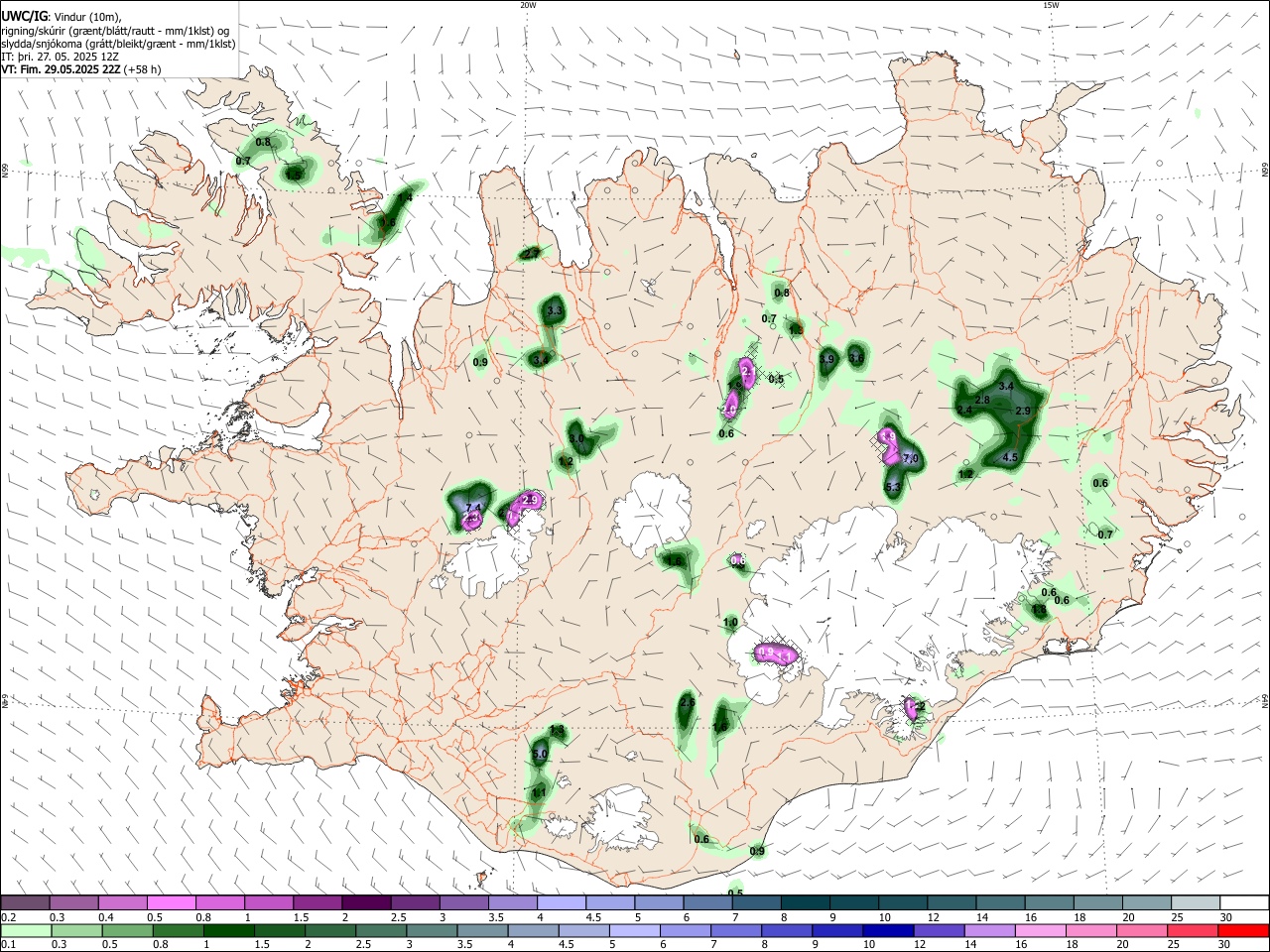The width and height of the screenshot is (1270, 952).
Task: Click the 7.4 precipitation value on the map
Action: [x=473, y=508]
